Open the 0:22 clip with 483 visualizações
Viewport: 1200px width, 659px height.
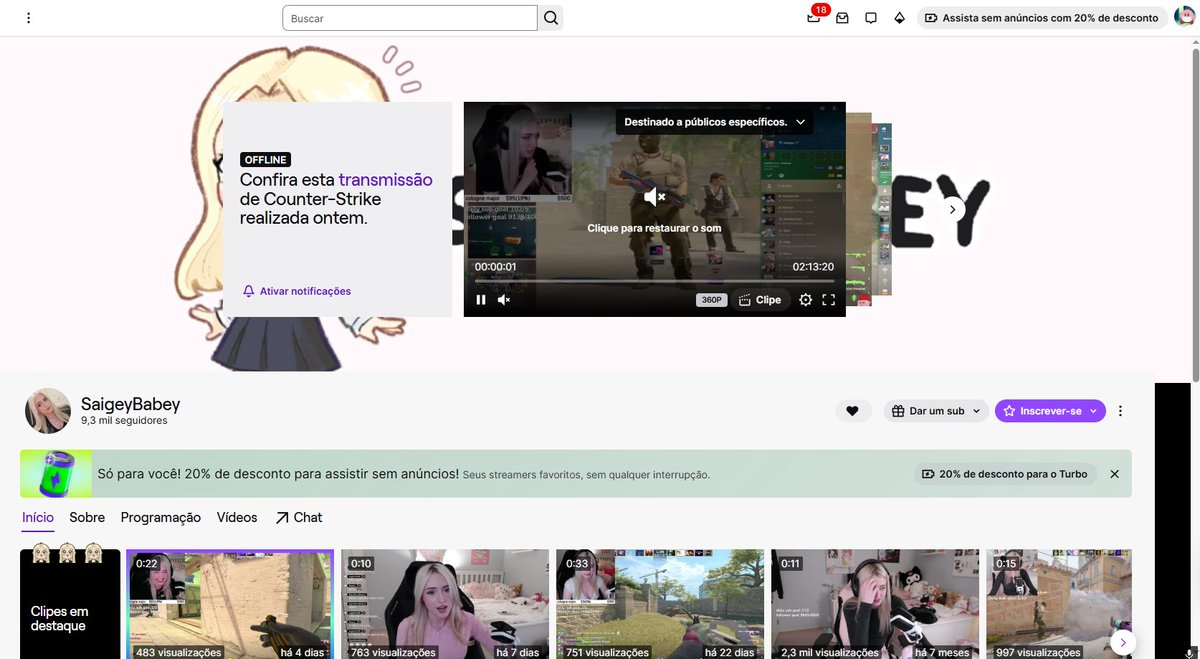(x=230, y=604)
